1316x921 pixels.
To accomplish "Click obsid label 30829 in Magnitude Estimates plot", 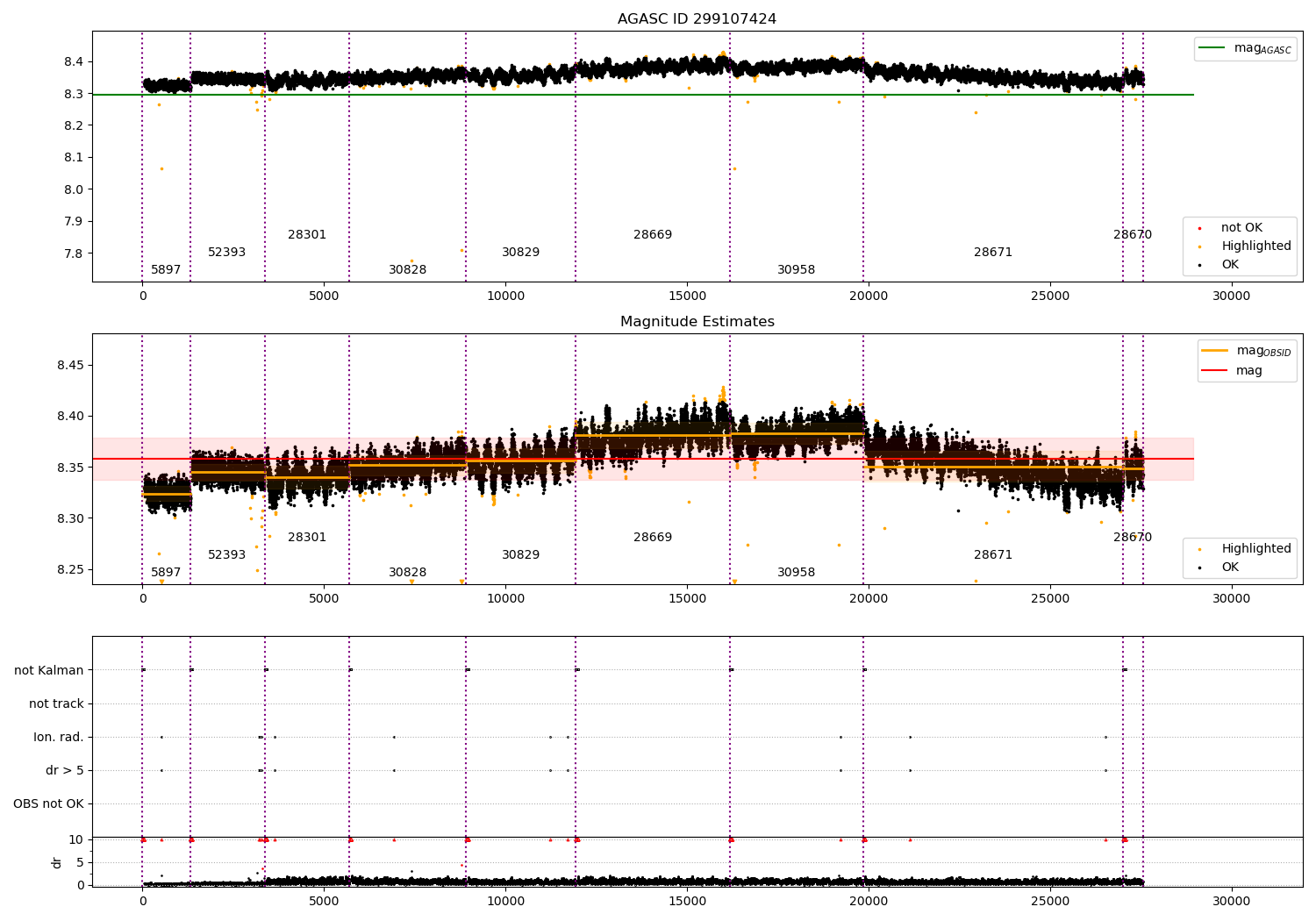I will coord(521,554).
